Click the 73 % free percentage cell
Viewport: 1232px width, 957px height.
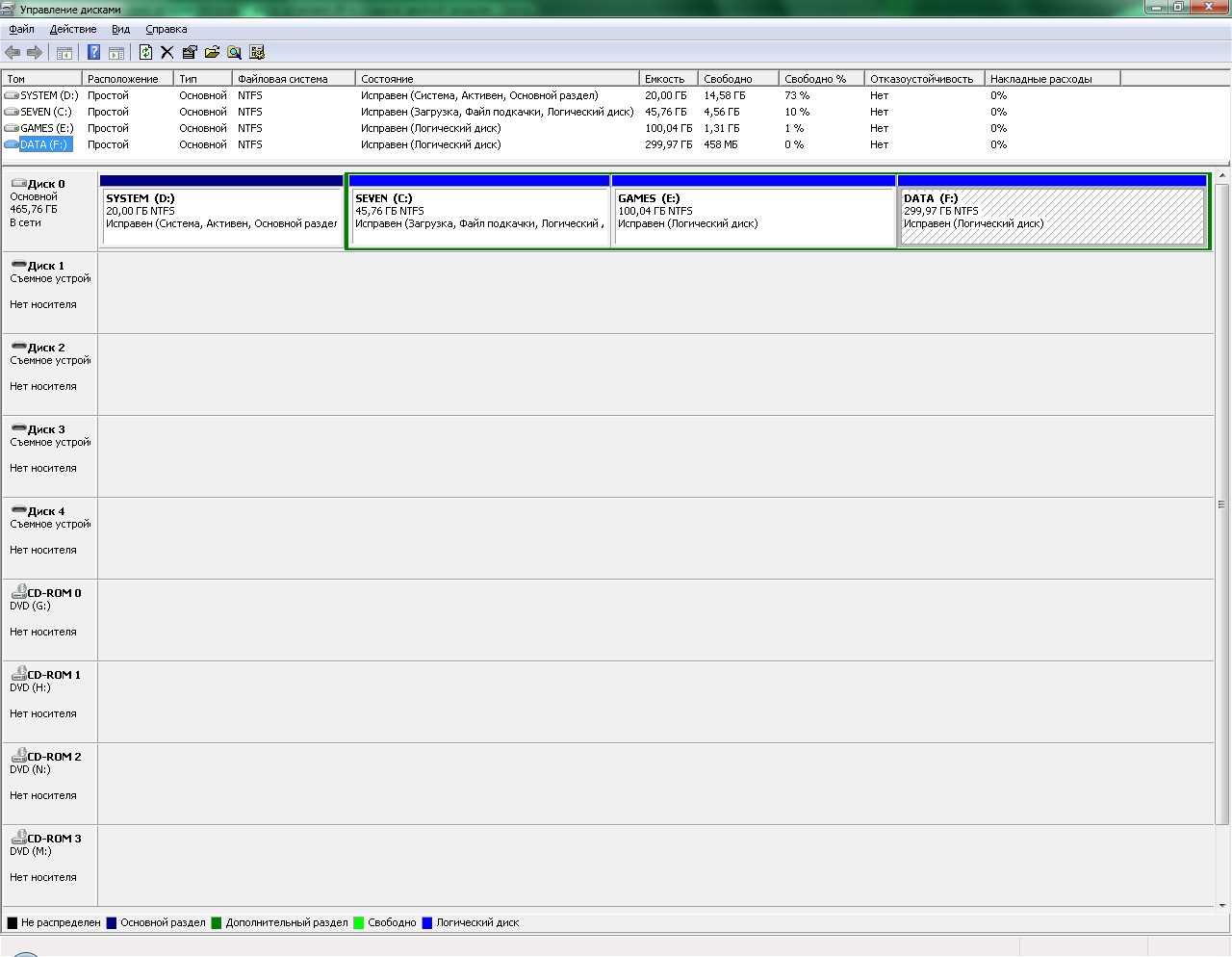click(797, 95)
